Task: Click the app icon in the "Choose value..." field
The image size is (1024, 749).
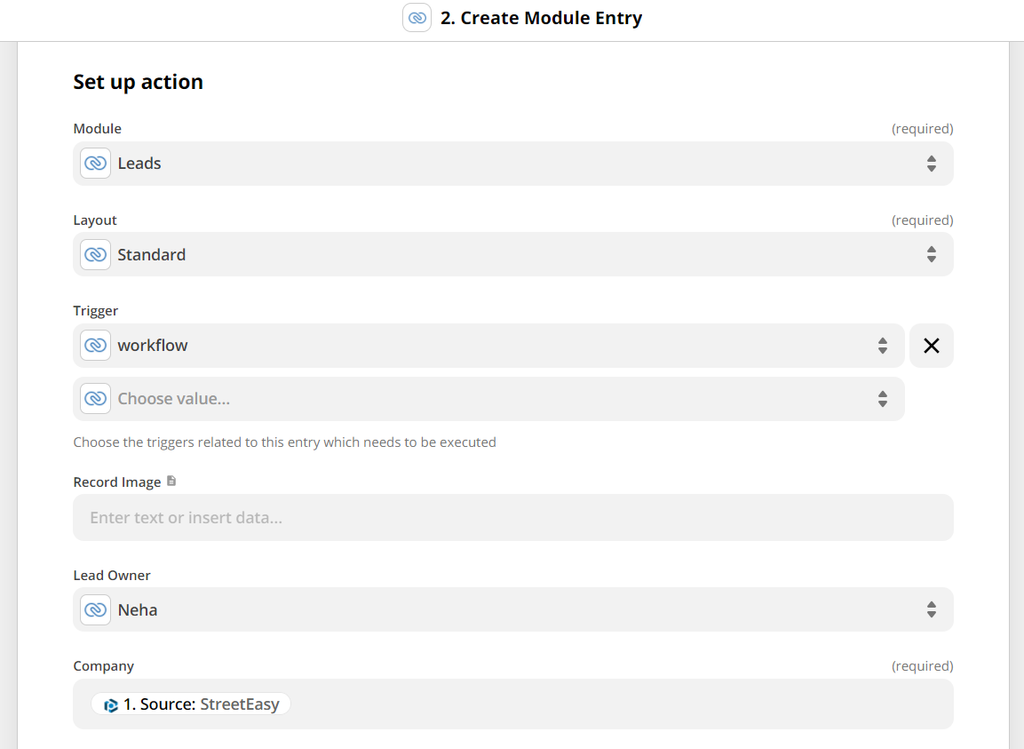Action: [x=94, y=398]
